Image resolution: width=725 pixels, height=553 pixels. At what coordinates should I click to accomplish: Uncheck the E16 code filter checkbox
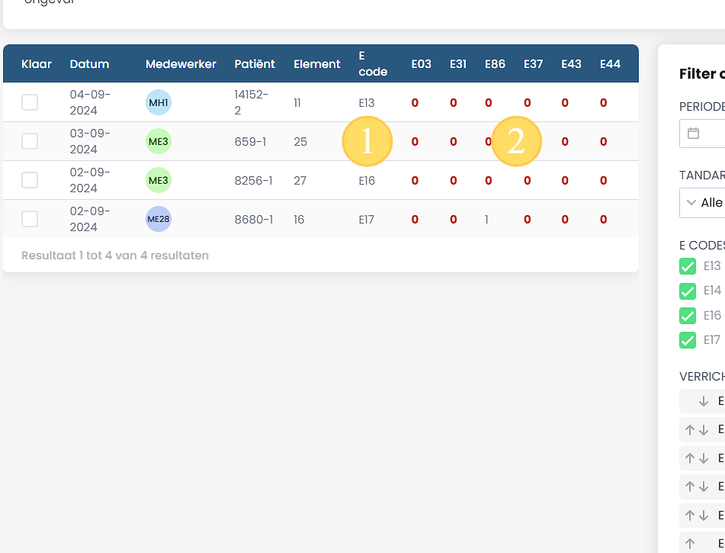coord(688,316)
